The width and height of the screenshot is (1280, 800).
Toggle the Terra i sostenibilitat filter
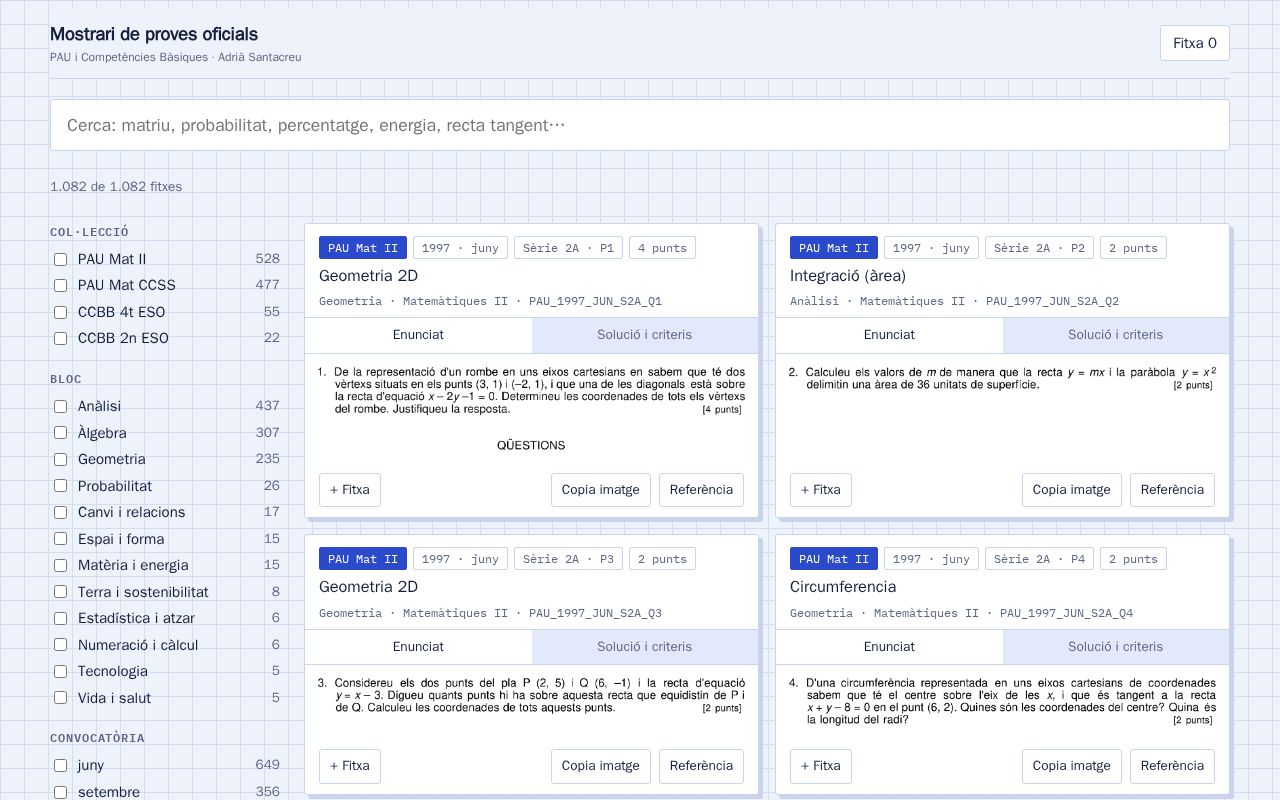60,592
